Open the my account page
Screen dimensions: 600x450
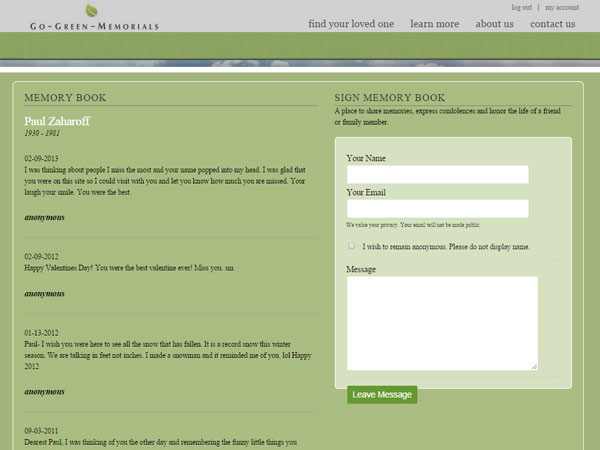[x=561, y=7]
